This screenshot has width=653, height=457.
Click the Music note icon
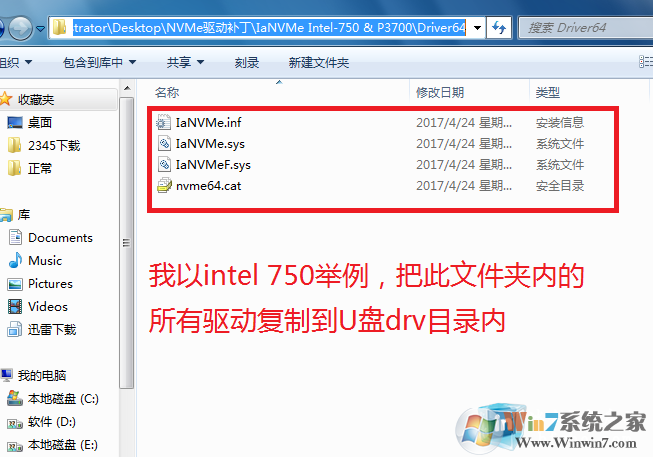15,260
